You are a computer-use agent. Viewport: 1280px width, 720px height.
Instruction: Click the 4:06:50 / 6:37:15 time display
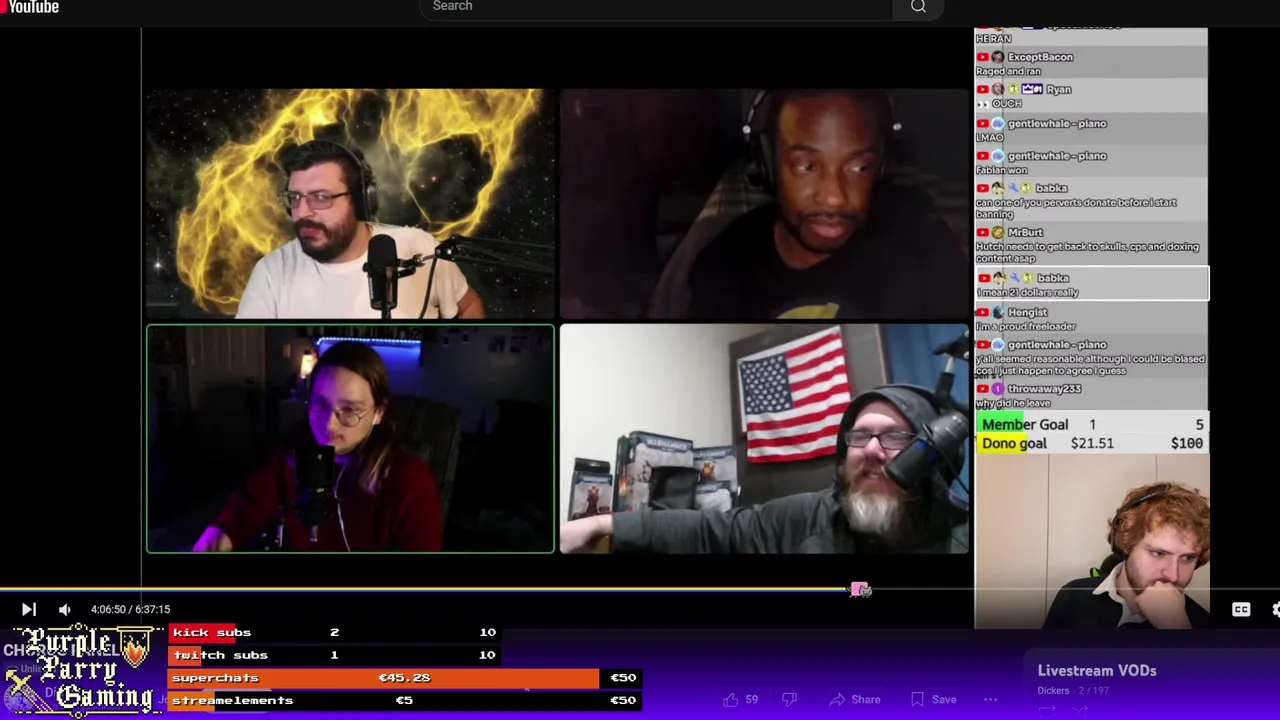pyautogui.click(x=130, y=609)
